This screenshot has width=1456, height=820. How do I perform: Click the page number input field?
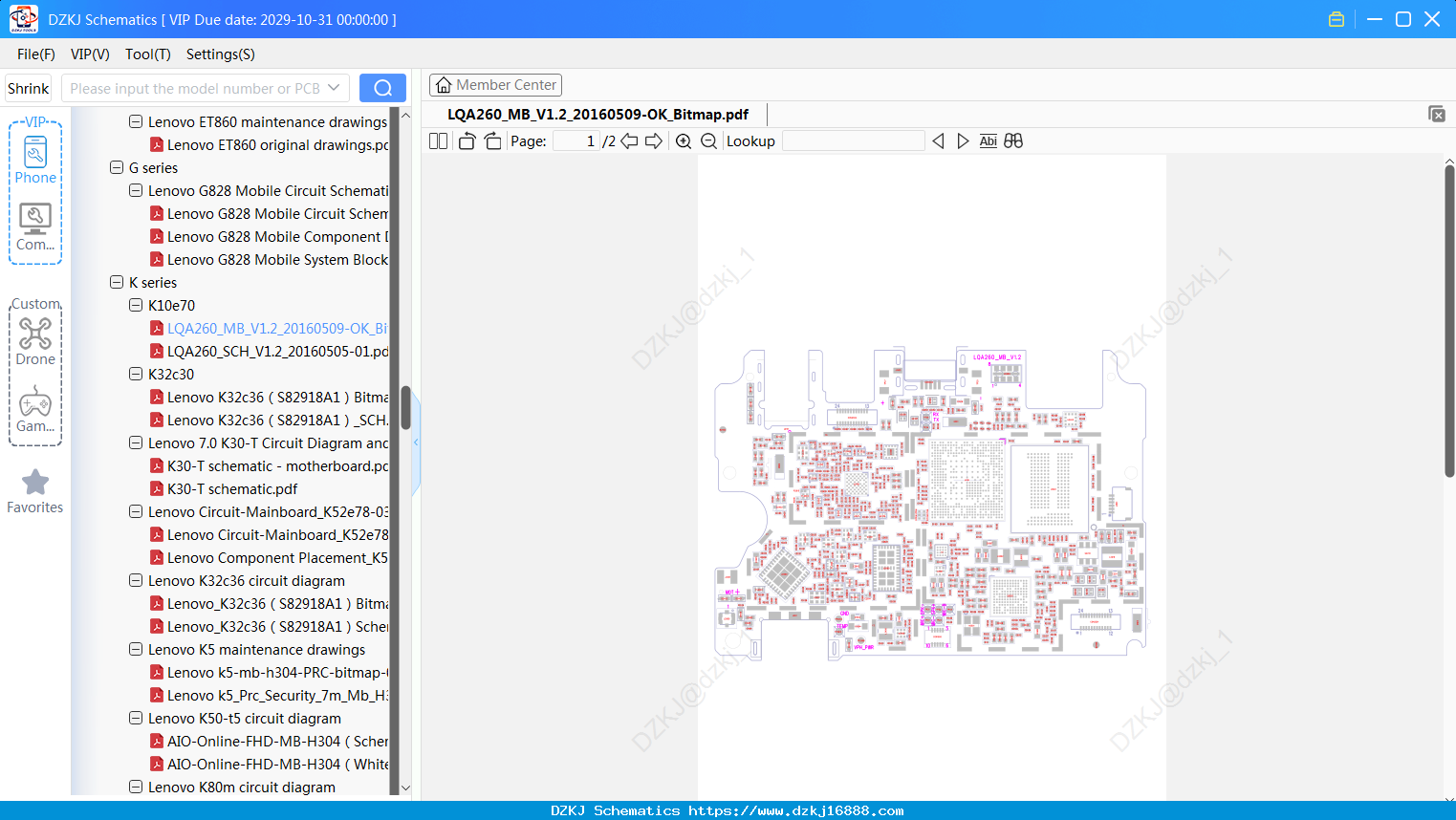pos(576,140)
